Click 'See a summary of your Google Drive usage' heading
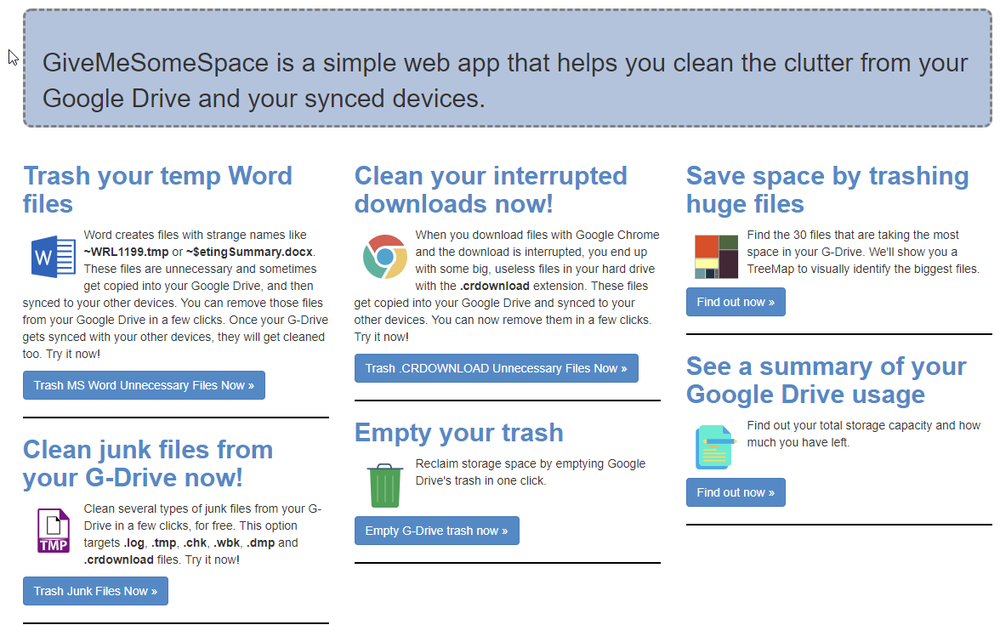Screen dimensions: 1000x642 tap(827, 380)
